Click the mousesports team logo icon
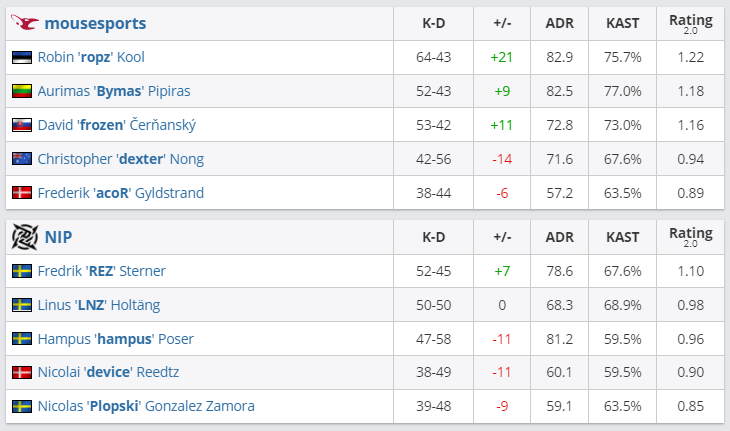730x431 pixels. point(25,23)
